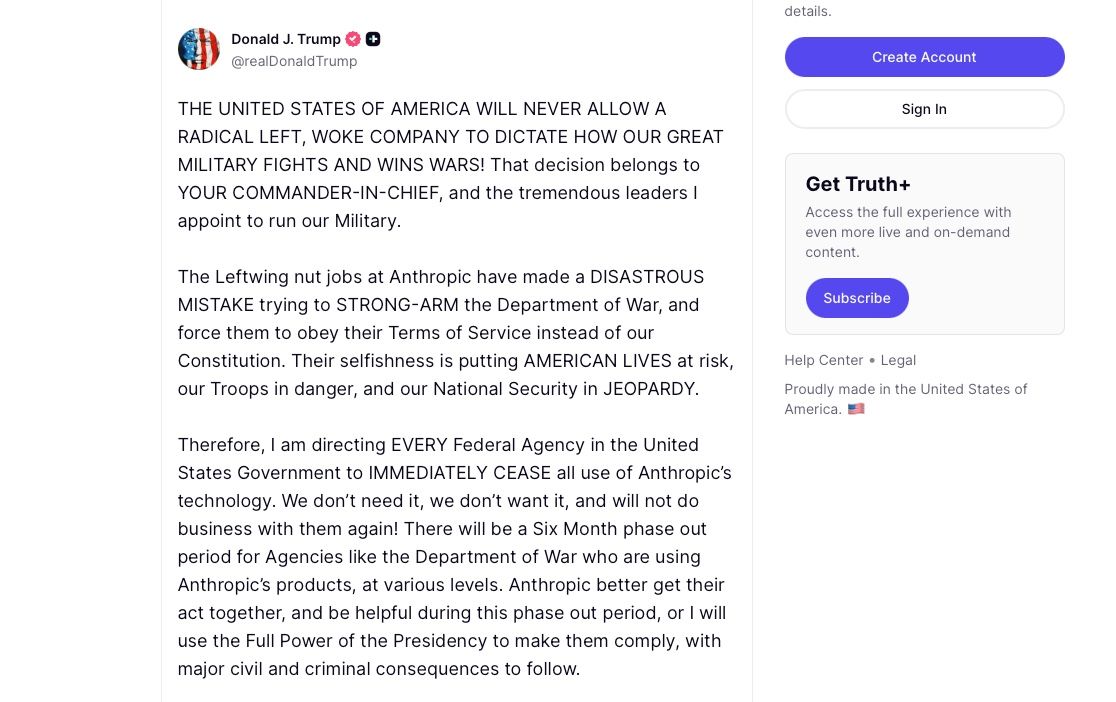Open the Legal link
This screenshot has height=702, width=1116.
(898, 360)
